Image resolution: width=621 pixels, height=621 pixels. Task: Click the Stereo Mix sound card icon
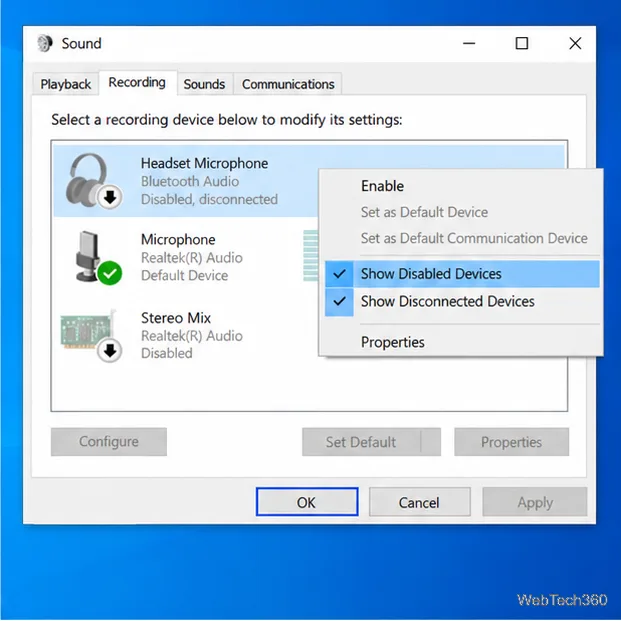tap(92, 335)
